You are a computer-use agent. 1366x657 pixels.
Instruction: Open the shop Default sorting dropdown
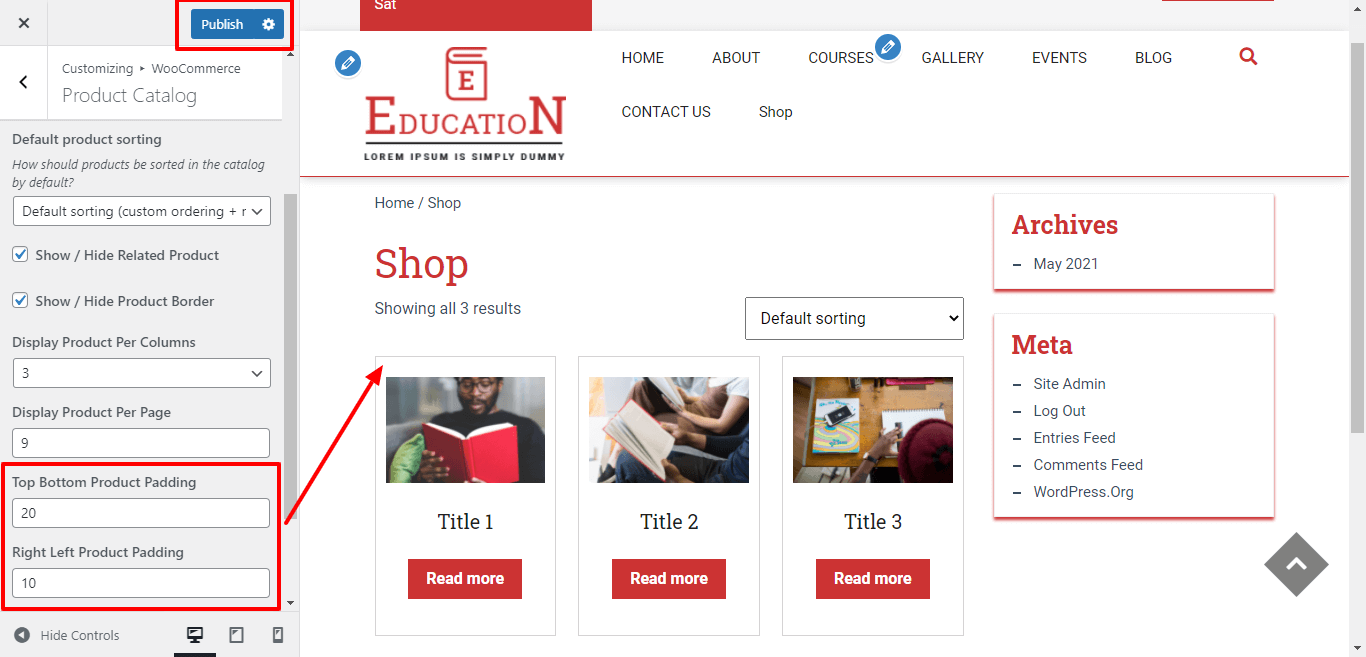pos(854,318)
